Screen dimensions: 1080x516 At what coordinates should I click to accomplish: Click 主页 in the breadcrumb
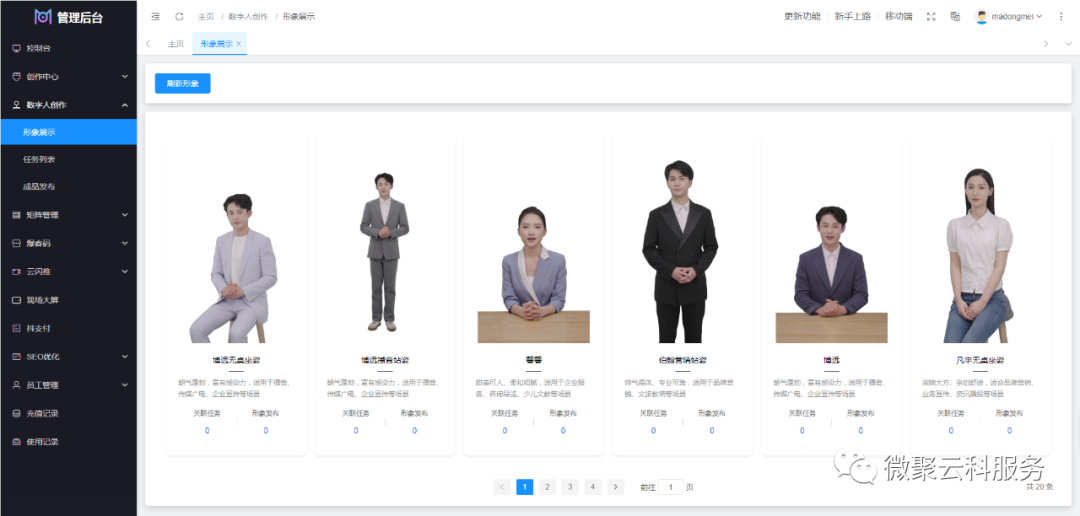point(205,17)
